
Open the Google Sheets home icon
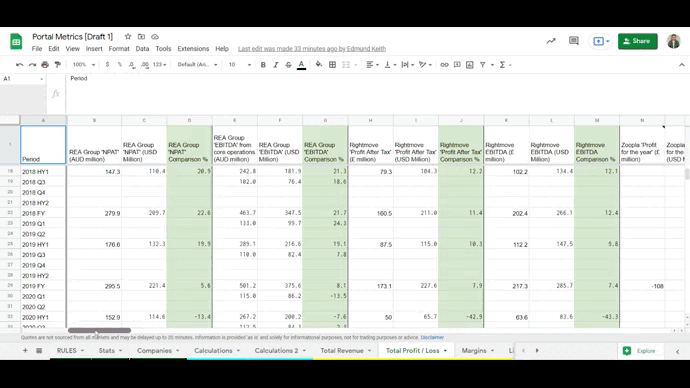(16, 42)
